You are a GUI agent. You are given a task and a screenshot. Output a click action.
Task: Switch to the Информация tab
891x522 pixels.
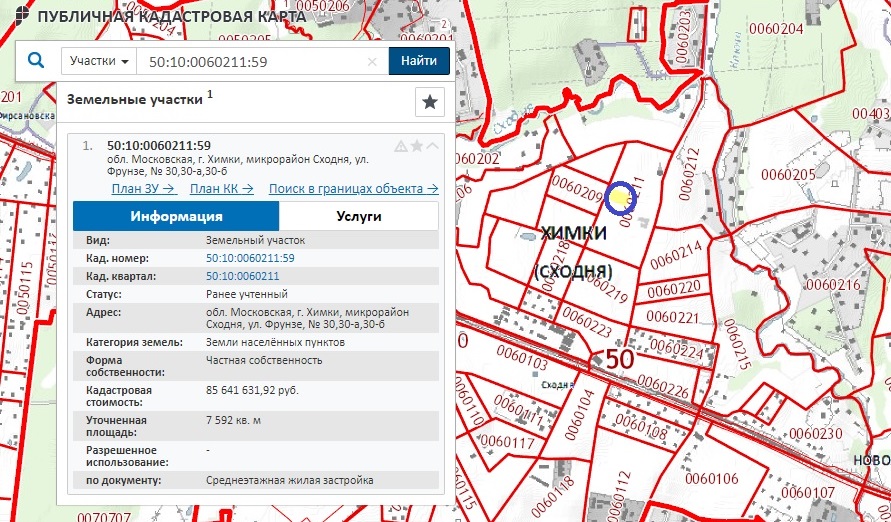(176, 216)
